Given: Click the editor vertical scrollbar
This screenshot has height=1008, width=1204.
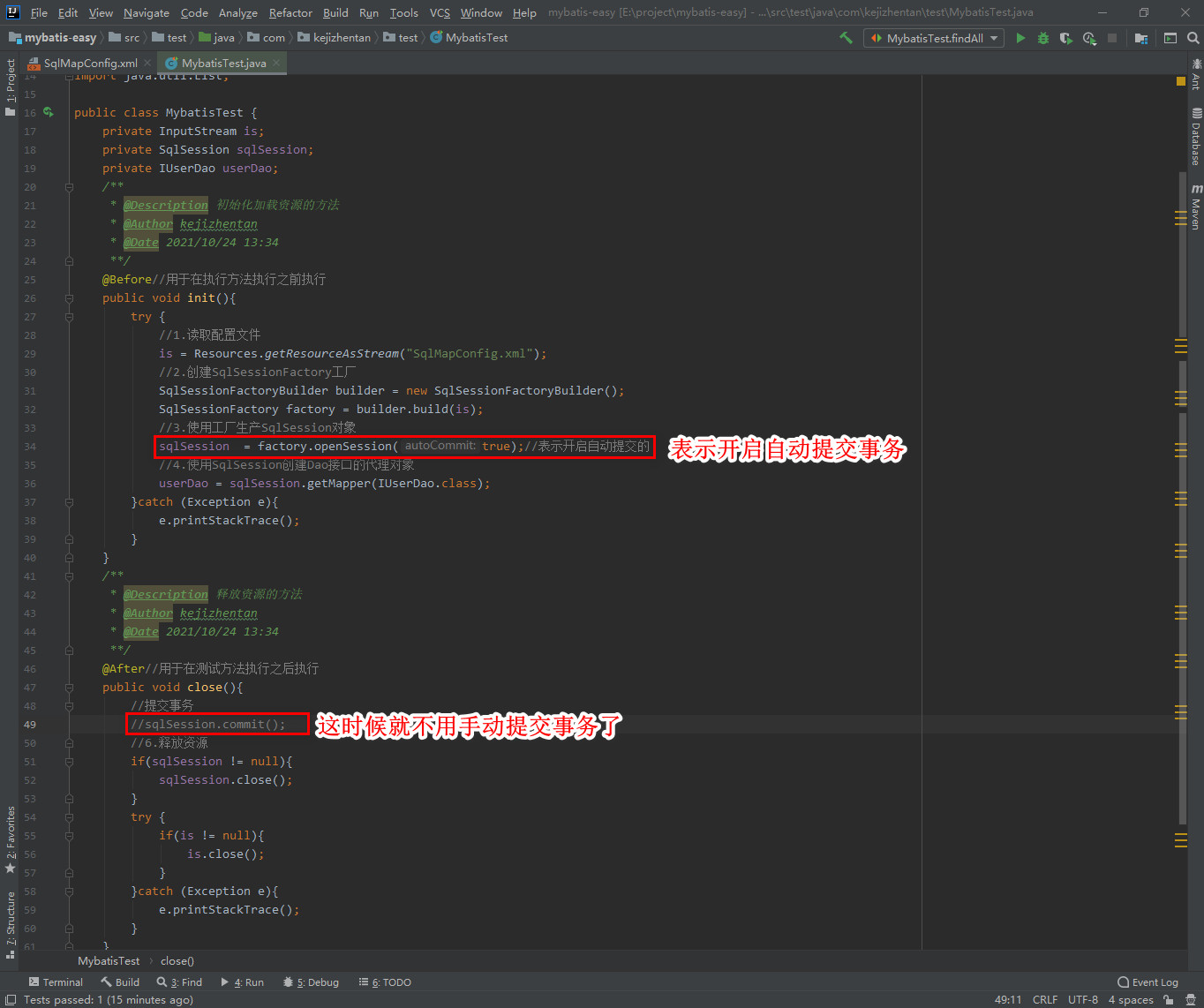Looking at the screenshot, I should (1183, 499).
